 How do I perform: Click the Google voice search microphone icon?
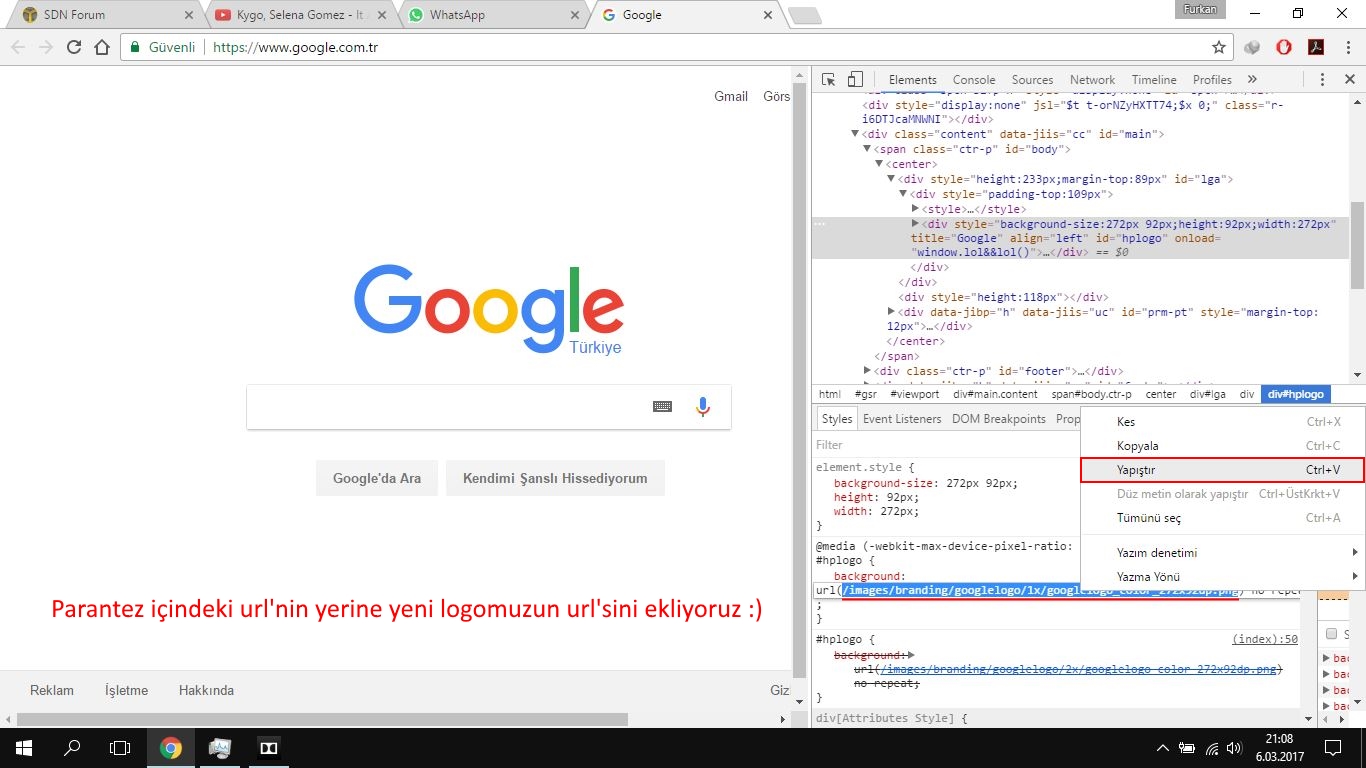click(x=703, y=406)
